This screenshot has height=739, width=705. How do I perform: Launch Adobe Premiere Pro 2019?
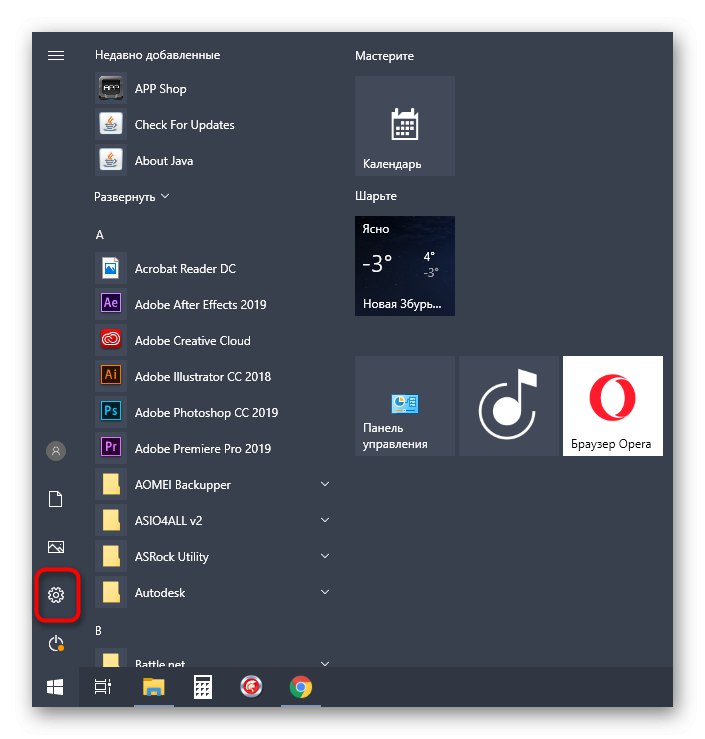click(x=212, y=448)
